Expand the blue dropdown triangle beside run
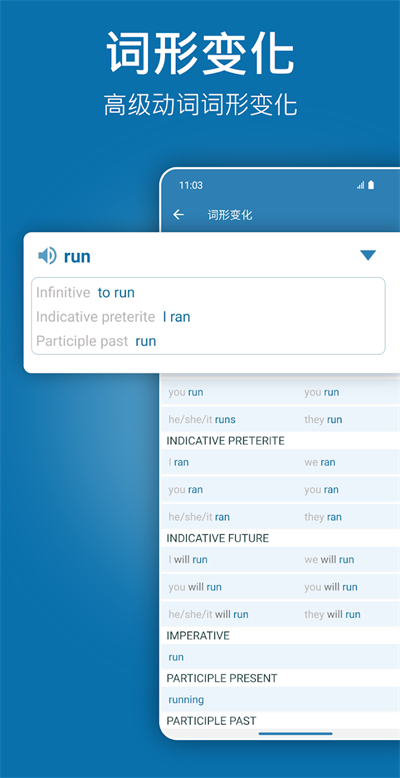This screenshot has width=400, height=778. click(x=368, y=255)
